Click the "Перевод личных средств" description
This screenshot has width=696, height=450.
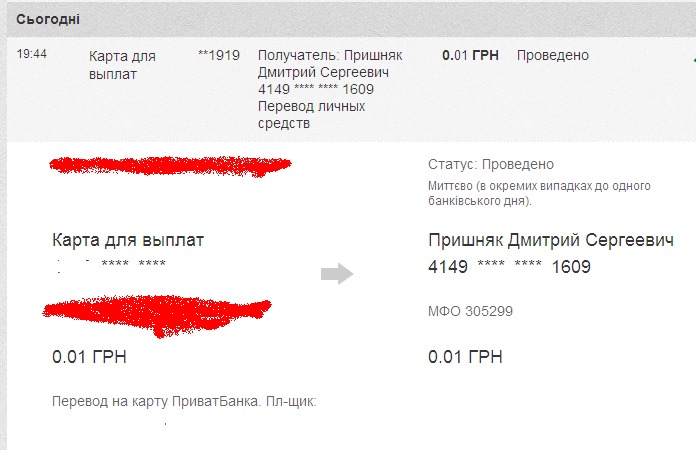[x=311, y=115]
